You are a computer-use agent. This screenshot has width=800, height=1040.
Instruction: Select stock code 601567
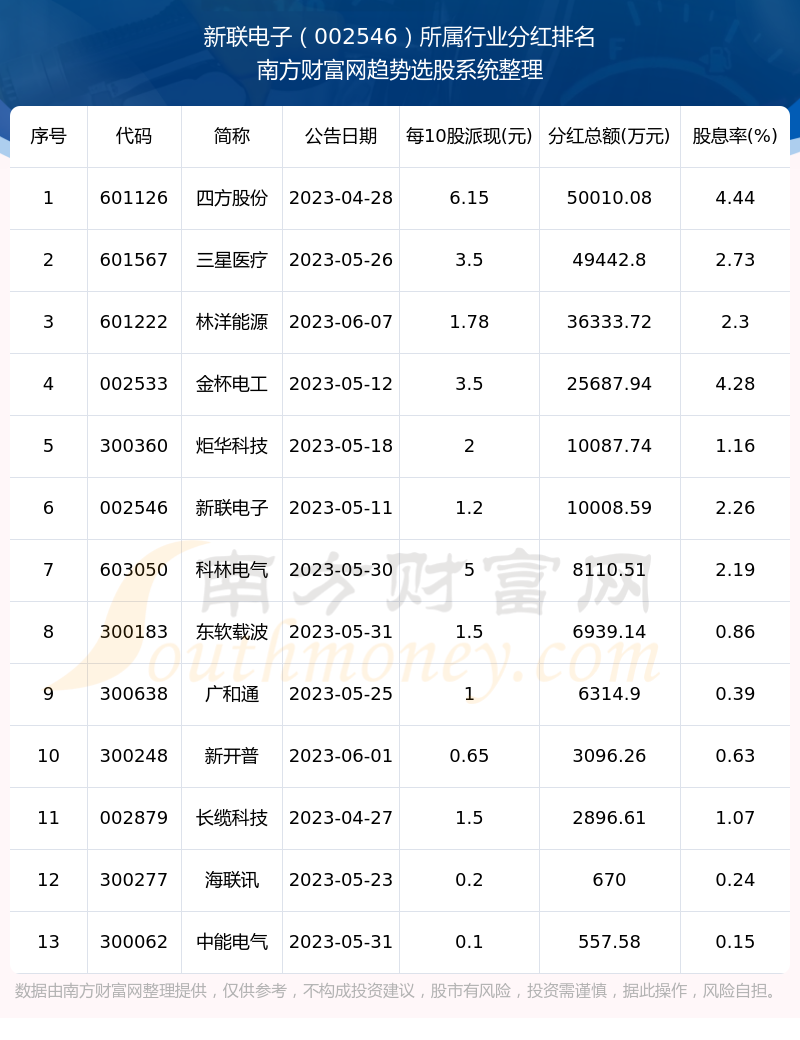pos(134,260)
